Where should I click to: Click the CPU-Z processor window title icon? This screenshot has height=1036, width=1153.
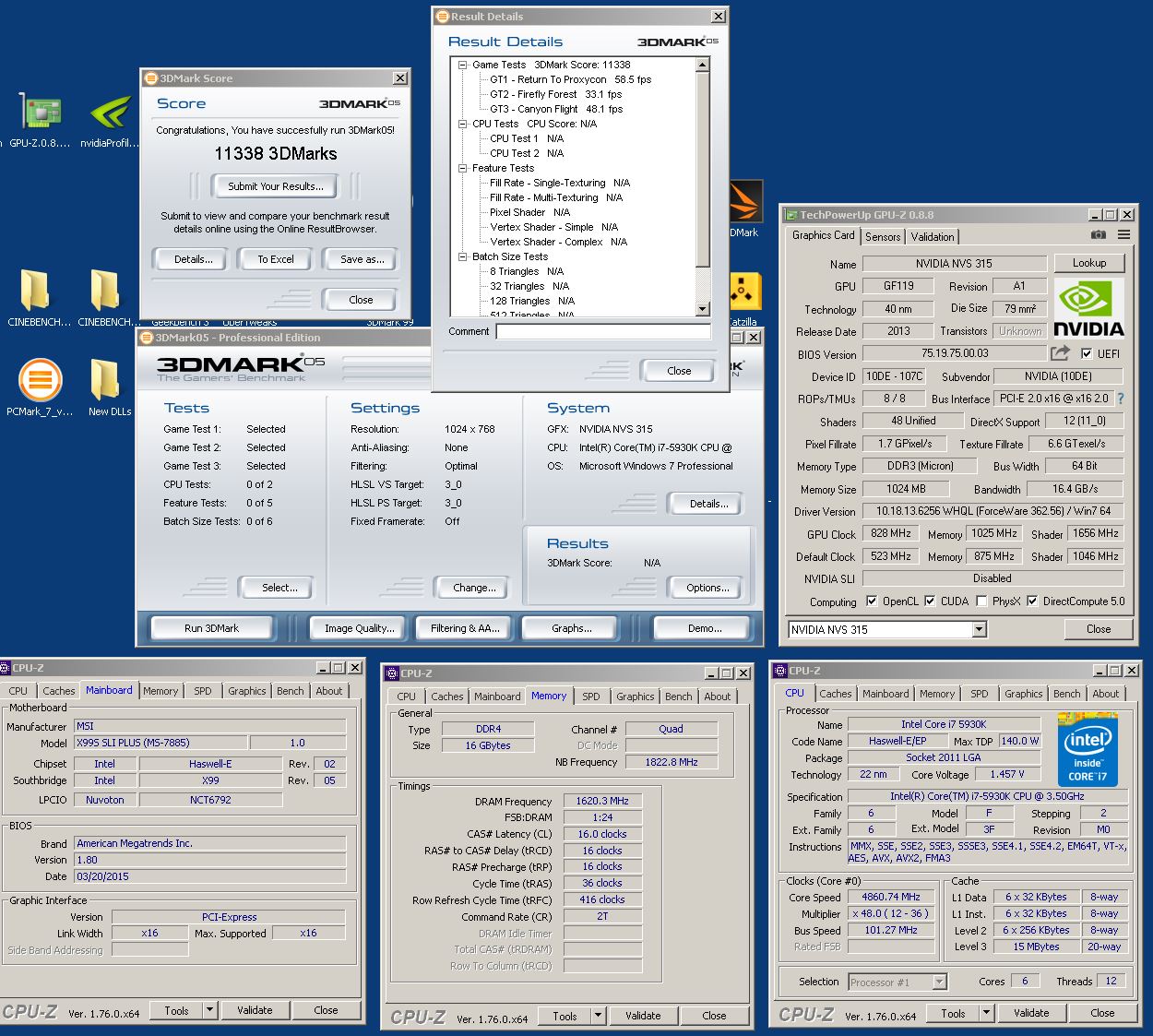click(780, 671)
